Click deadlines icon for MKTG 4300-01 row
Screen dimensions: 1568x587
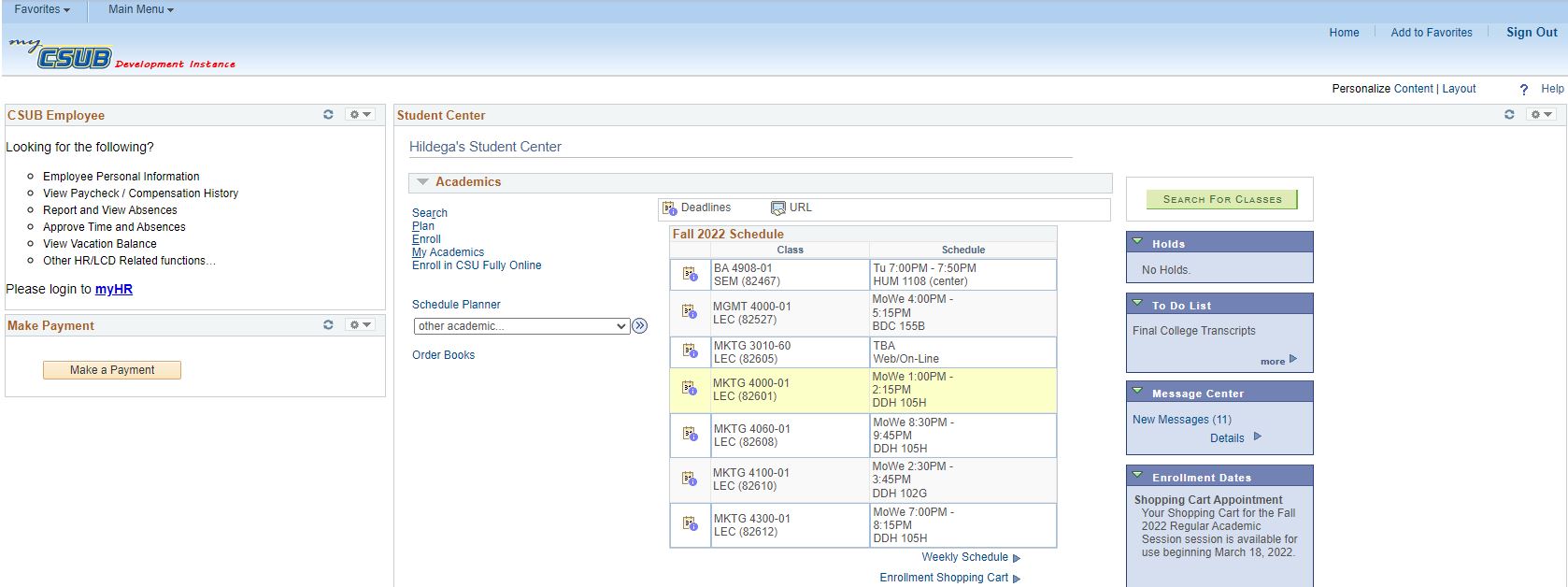[x=690, y=523]
